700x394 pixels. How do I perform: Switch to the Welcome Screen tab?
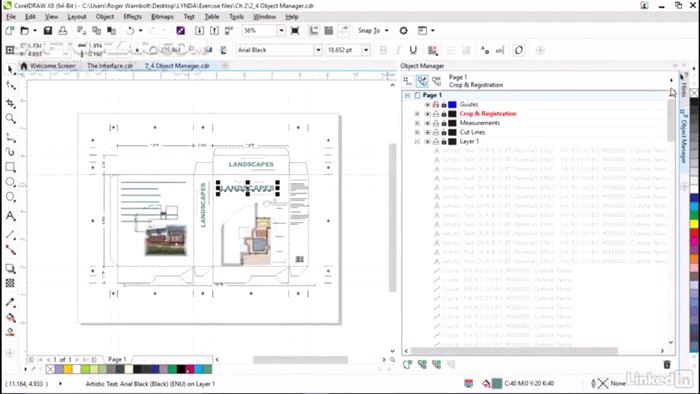coord(48,66)
